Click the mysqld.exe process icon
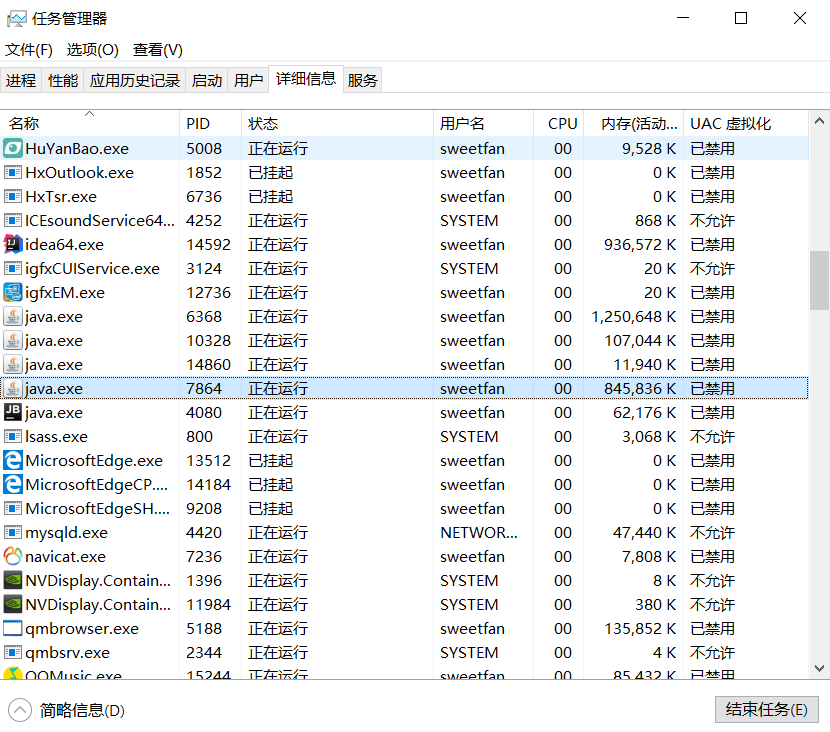The height and width of the screenshot is (732, 830). [x=13, y=532]
